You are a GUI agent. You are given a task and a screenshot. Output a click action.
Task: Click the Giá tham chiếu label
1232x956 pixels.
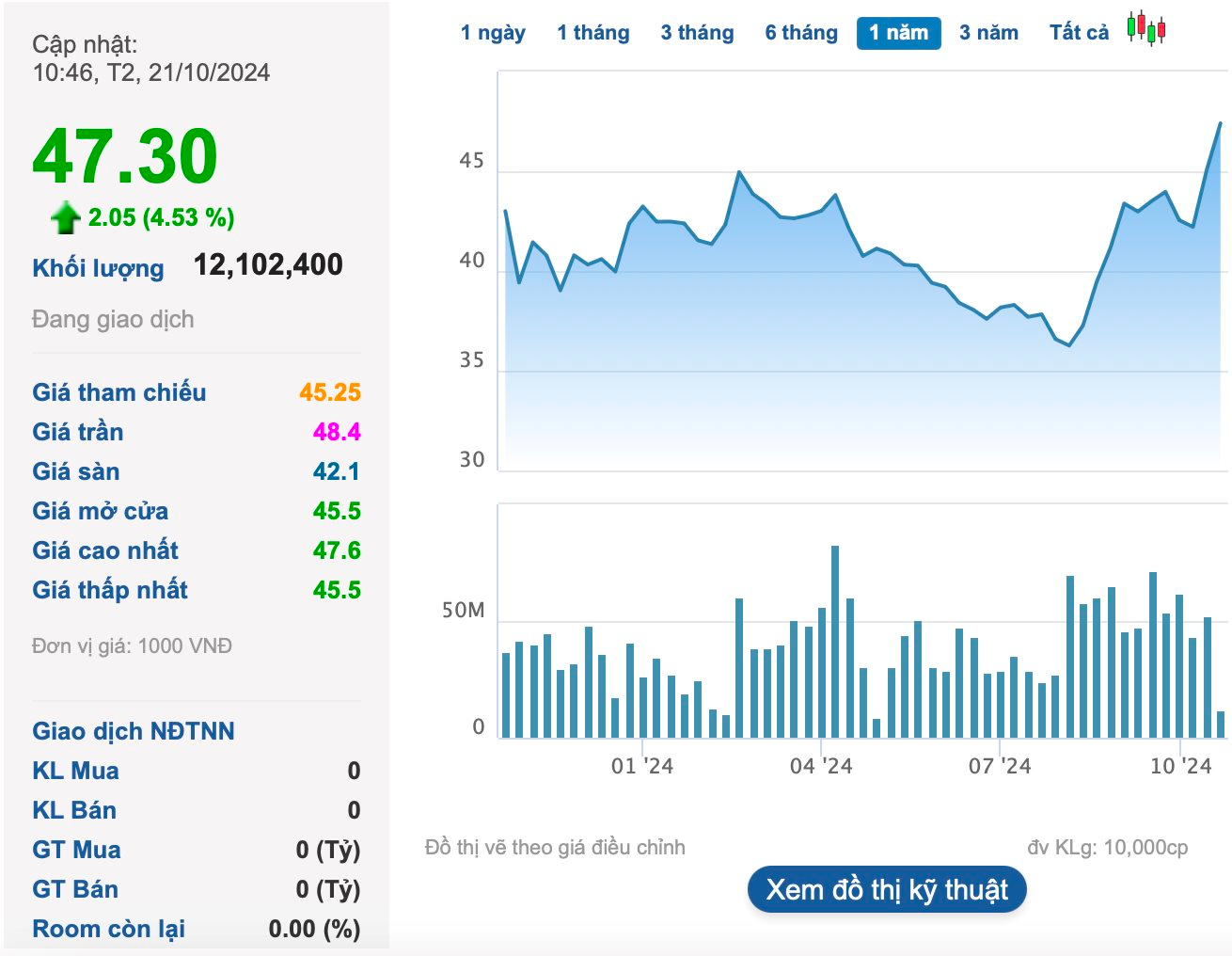coord(119,392)
